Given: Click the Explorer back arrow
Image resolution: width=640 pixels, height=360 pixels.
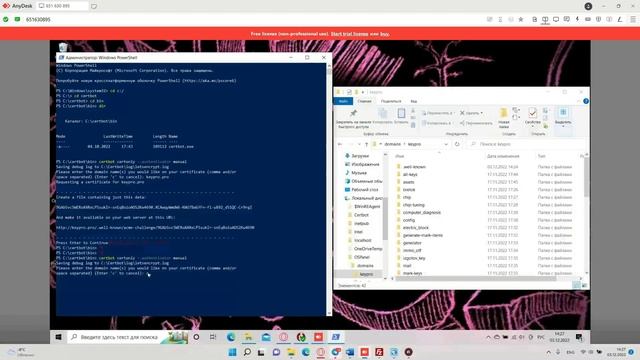Looking at the screenshot, I should pos(340,144).
